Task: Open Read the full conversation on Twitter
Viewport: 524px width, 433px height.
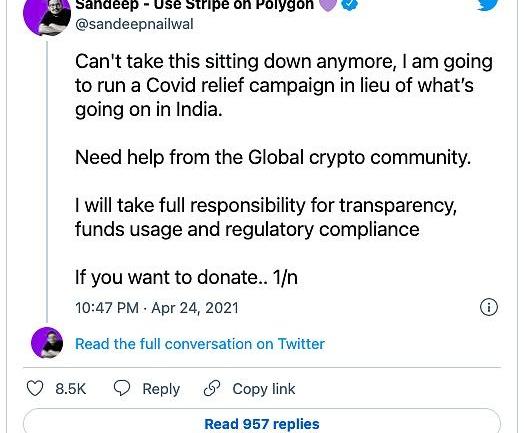Action: (x=200, y=344)
